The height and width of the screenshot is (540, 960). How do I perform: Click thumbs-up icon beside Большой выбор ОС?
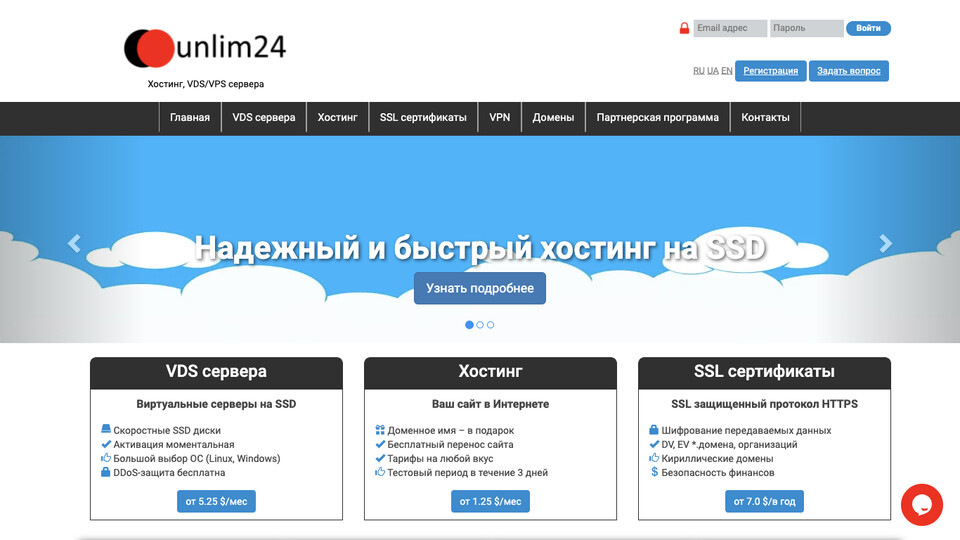click(106, 458)
